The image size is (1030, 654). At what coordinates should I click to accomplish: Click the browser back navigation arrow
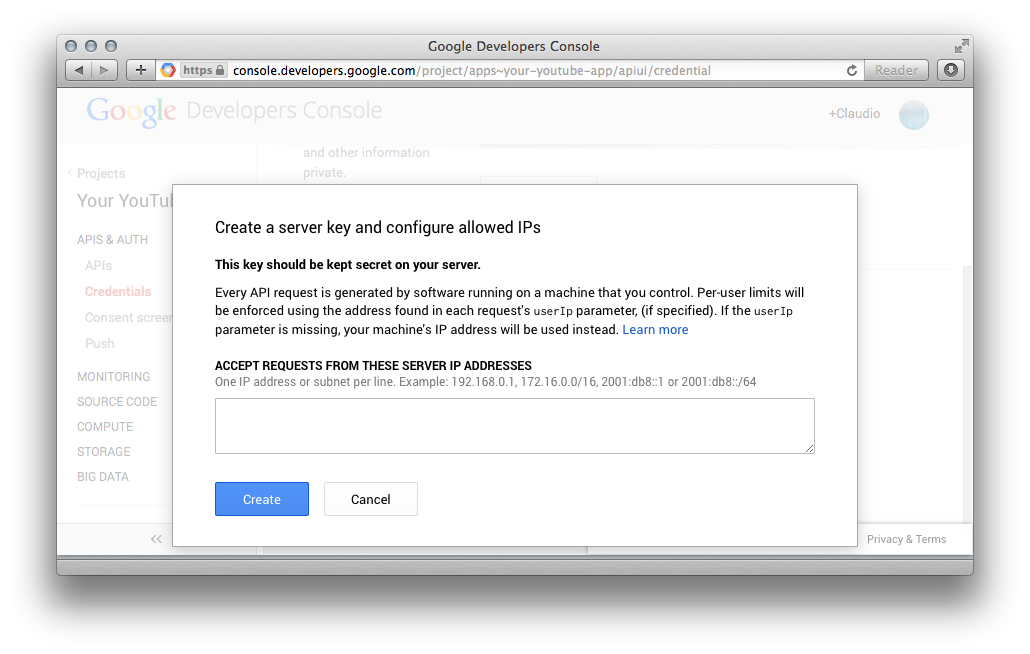pyautogui.click(x=78, y=70)
